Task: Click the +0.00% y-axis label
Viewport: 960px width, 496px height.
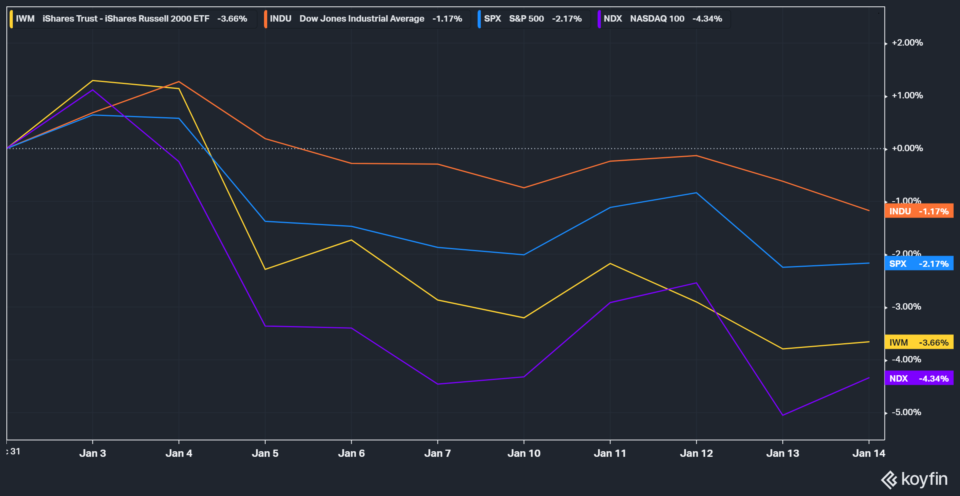Action: point(907,149)
